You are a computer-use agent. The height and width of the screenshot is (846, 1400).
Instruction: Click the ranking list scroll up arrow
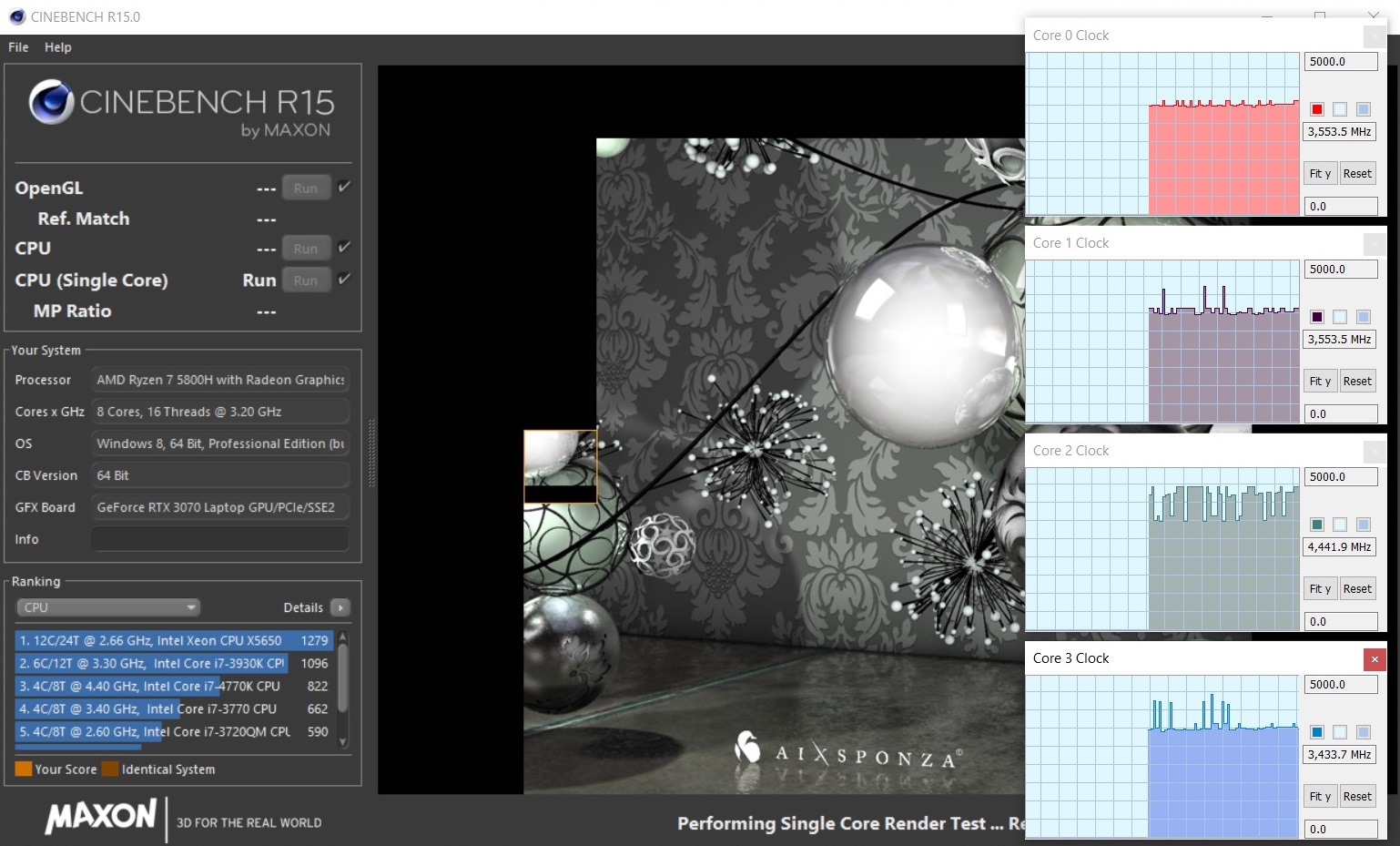point(343,636)
